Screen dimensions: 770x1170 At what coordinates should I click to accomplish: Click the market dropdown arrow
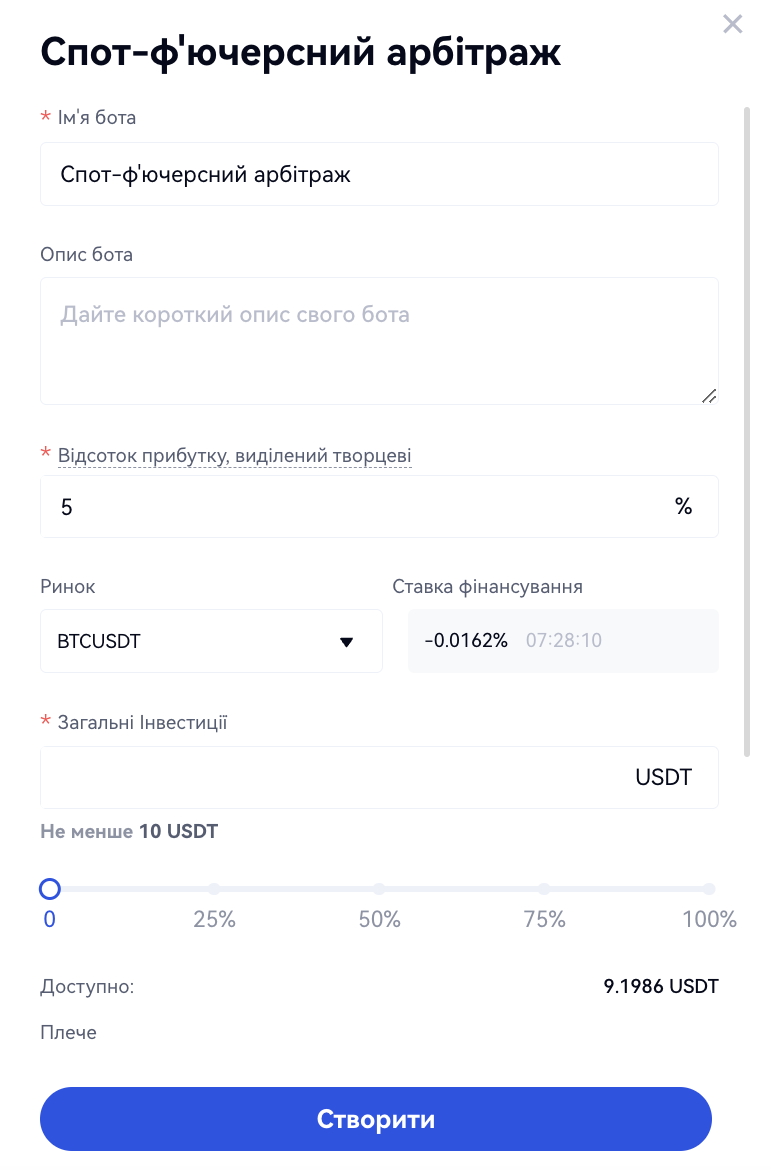[347, 642]
